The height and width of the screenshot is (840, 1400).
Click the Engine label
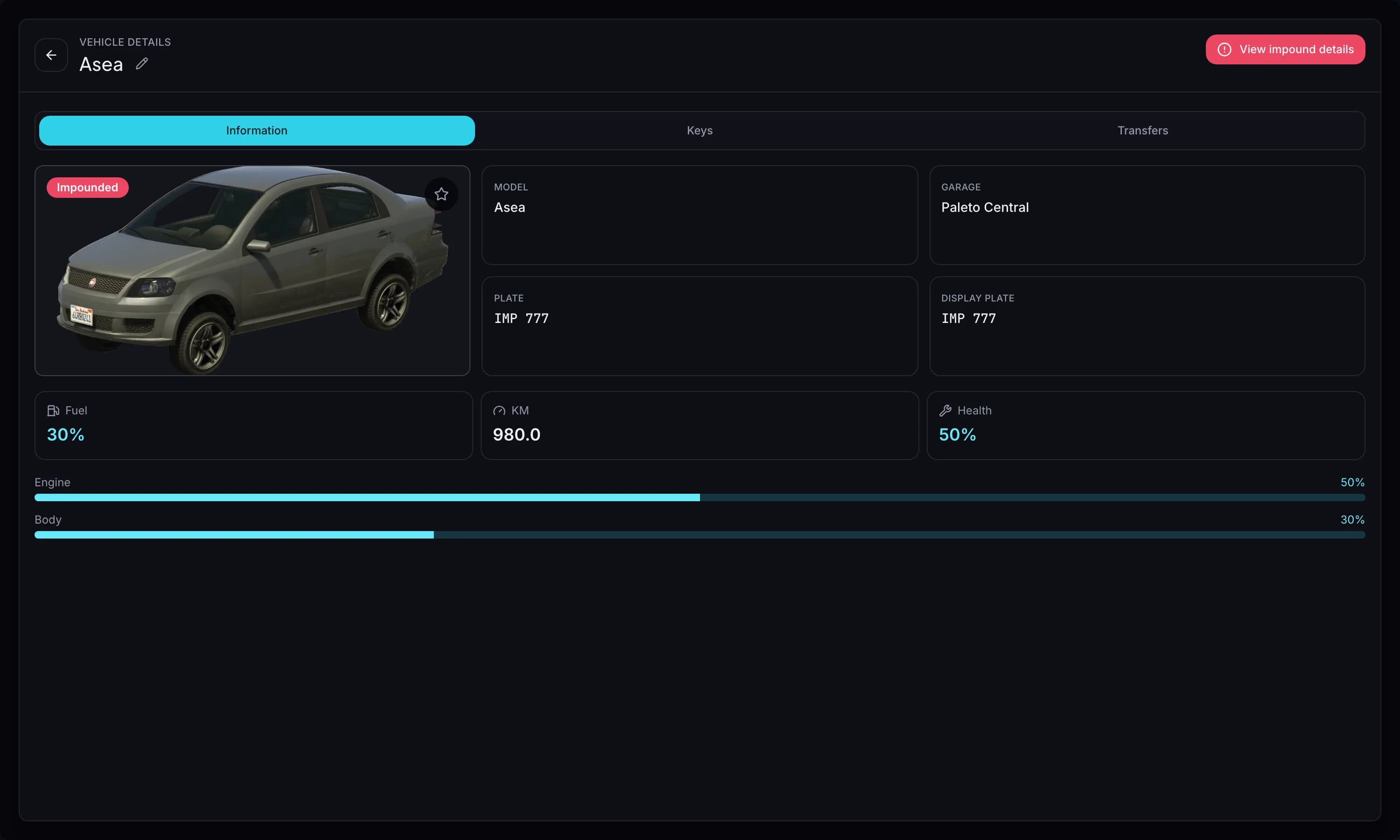[52, 482]
